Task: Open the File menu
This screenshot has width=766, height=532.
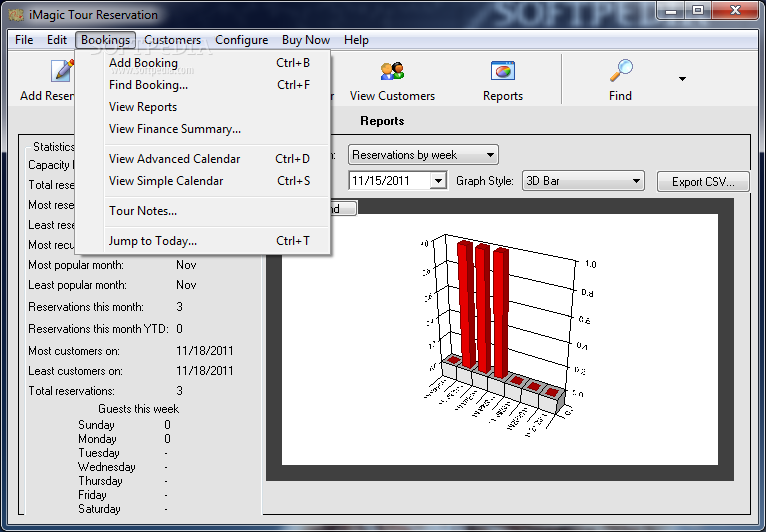Action: (x=24, y=40)
